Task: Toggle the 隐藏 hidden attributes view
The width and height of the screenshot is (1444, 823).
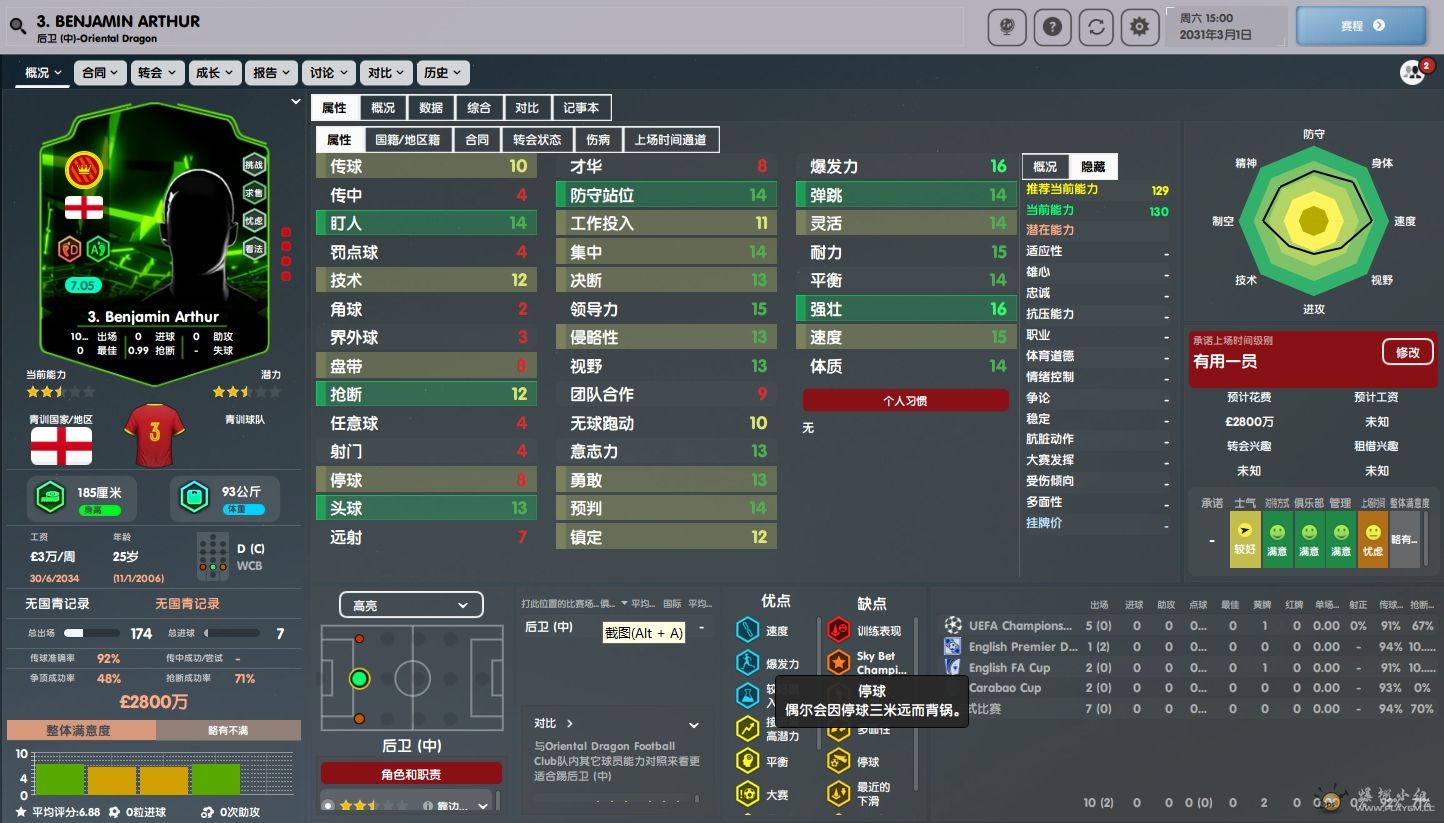Action: tap(1093, 167)
